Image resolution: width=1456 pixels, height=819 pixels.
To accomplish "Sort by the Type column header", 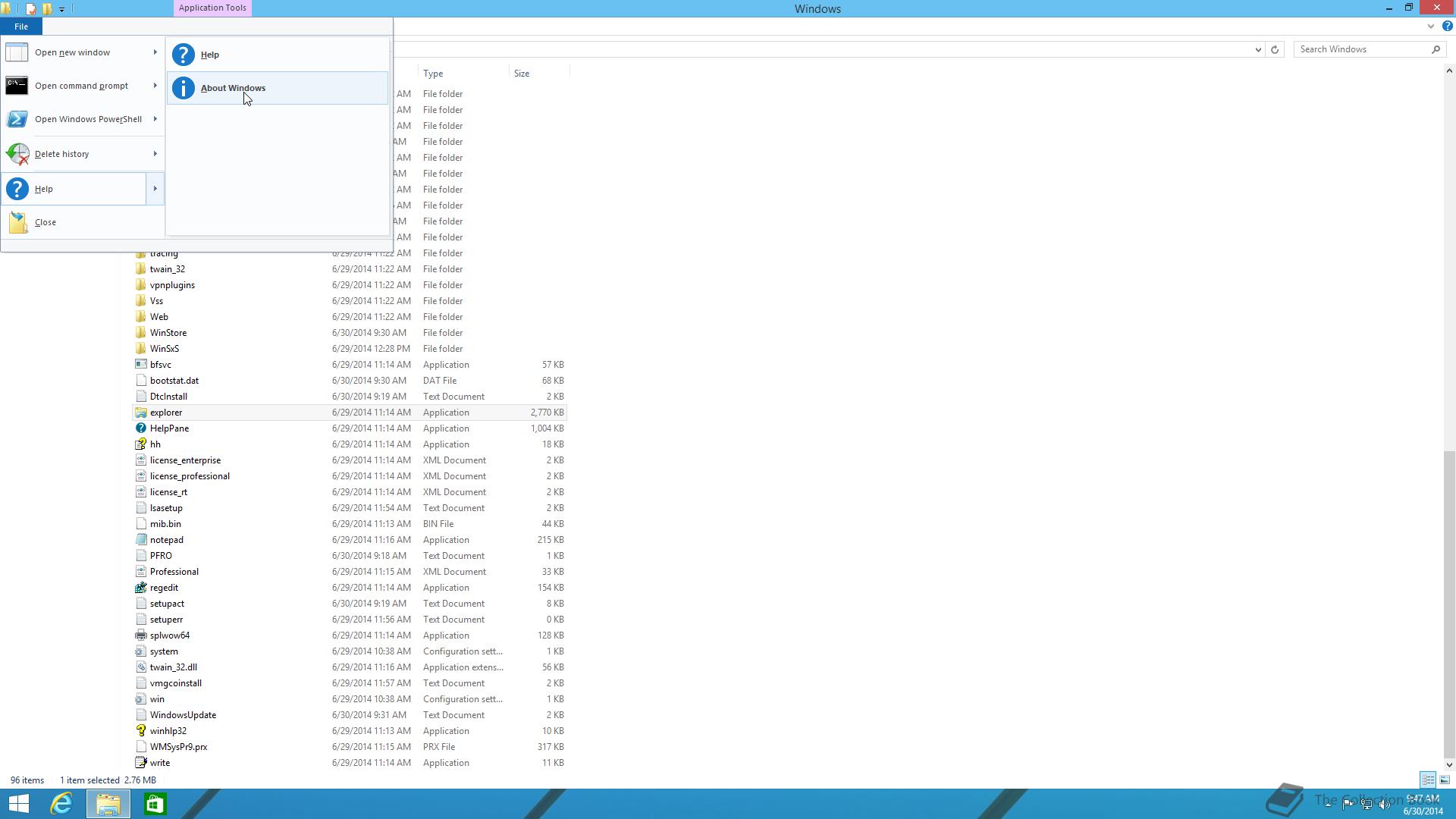I will pyautogui.click(x=463, y=74).
